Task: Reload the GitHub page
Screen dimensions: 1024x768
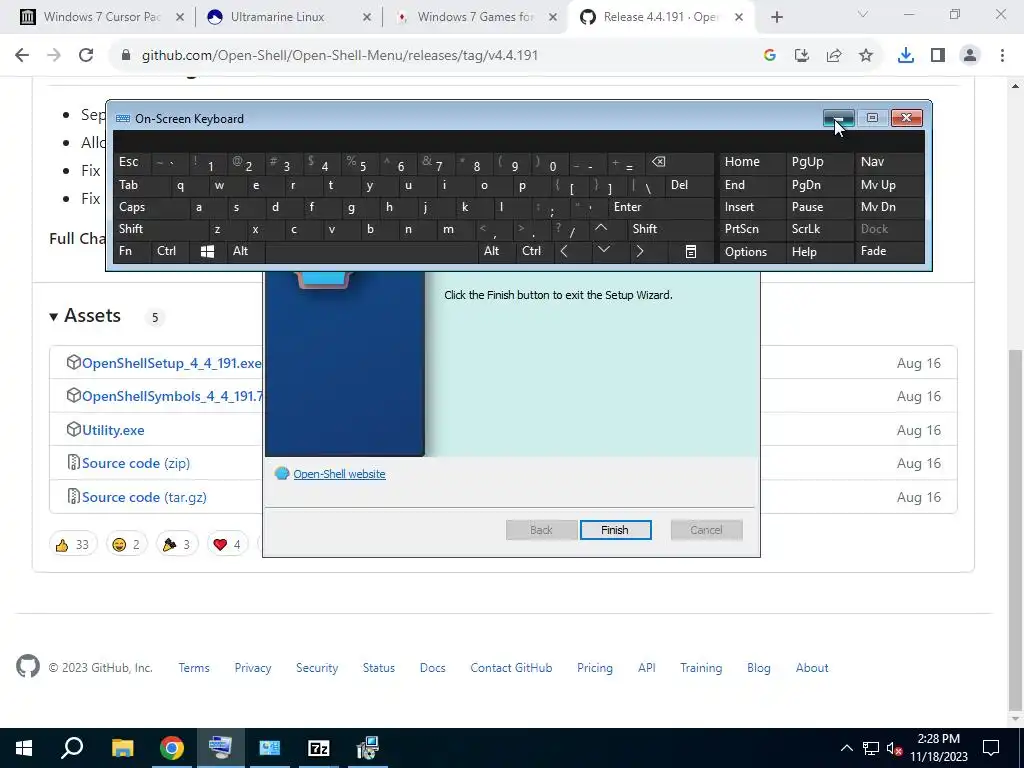Action: tap(86, 56)
